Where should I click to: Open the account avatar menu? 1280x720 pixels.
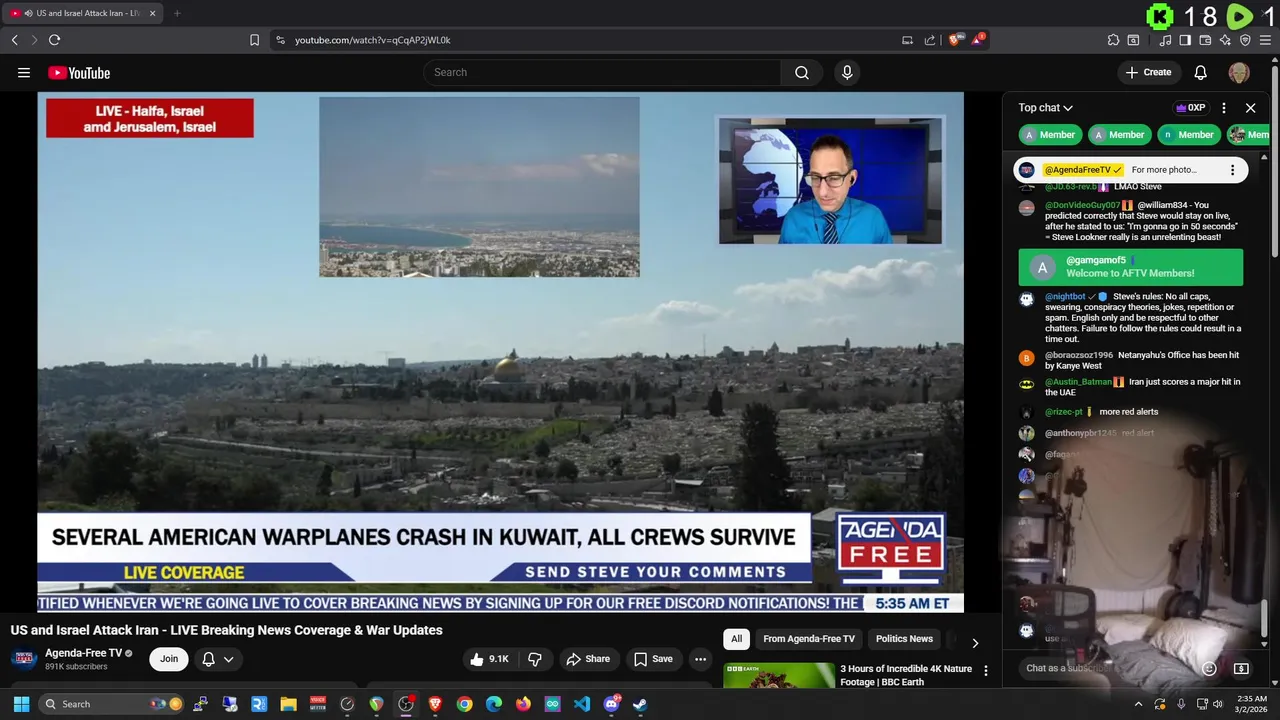pyautogui.click(x=1239, y=72)
